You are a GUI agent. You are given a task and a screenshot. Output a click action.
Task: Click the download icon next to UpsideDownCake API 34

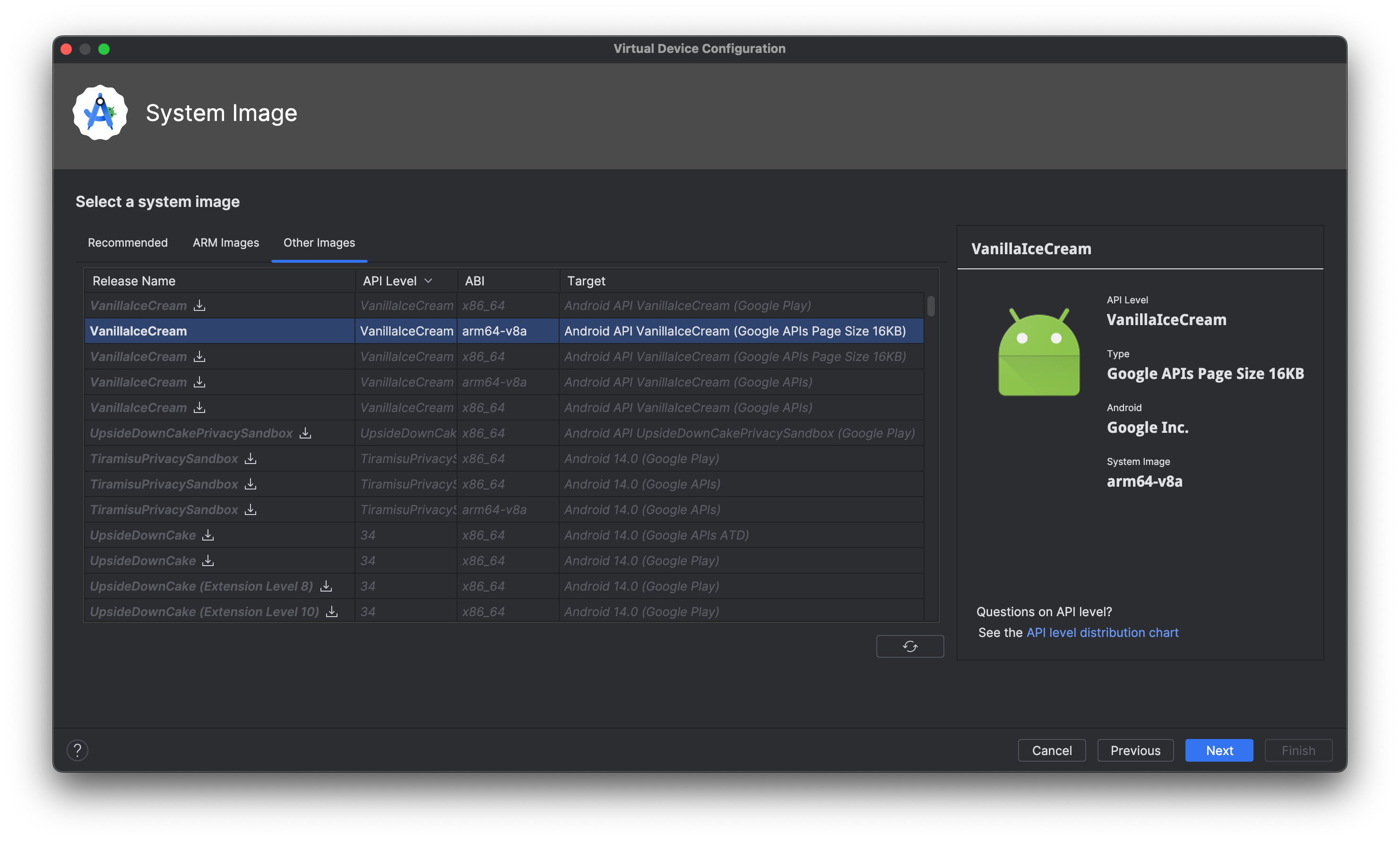pyautogui.click(x=210, y=535)
